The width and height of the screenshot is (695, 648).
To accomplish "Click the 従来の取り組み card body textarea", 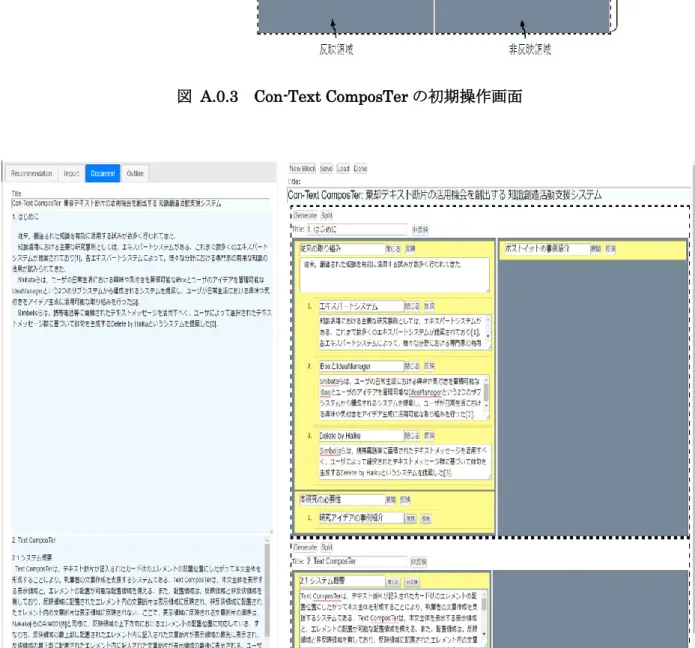I will pyautogui.click(x=394, y=275).
